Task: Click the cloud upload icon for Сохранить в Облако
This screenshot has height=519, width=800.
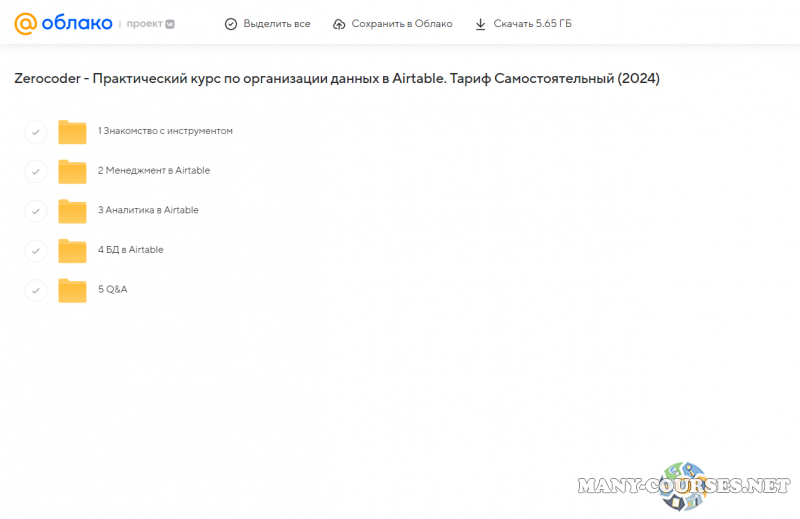Action: point(339,24)
